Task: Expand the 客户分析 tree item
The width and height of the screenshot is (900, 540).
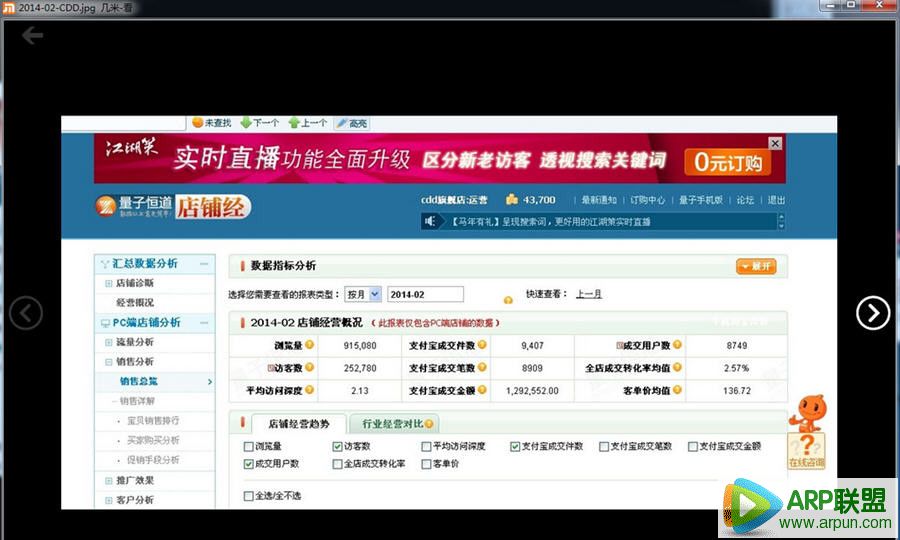Action: pos(108,500)
